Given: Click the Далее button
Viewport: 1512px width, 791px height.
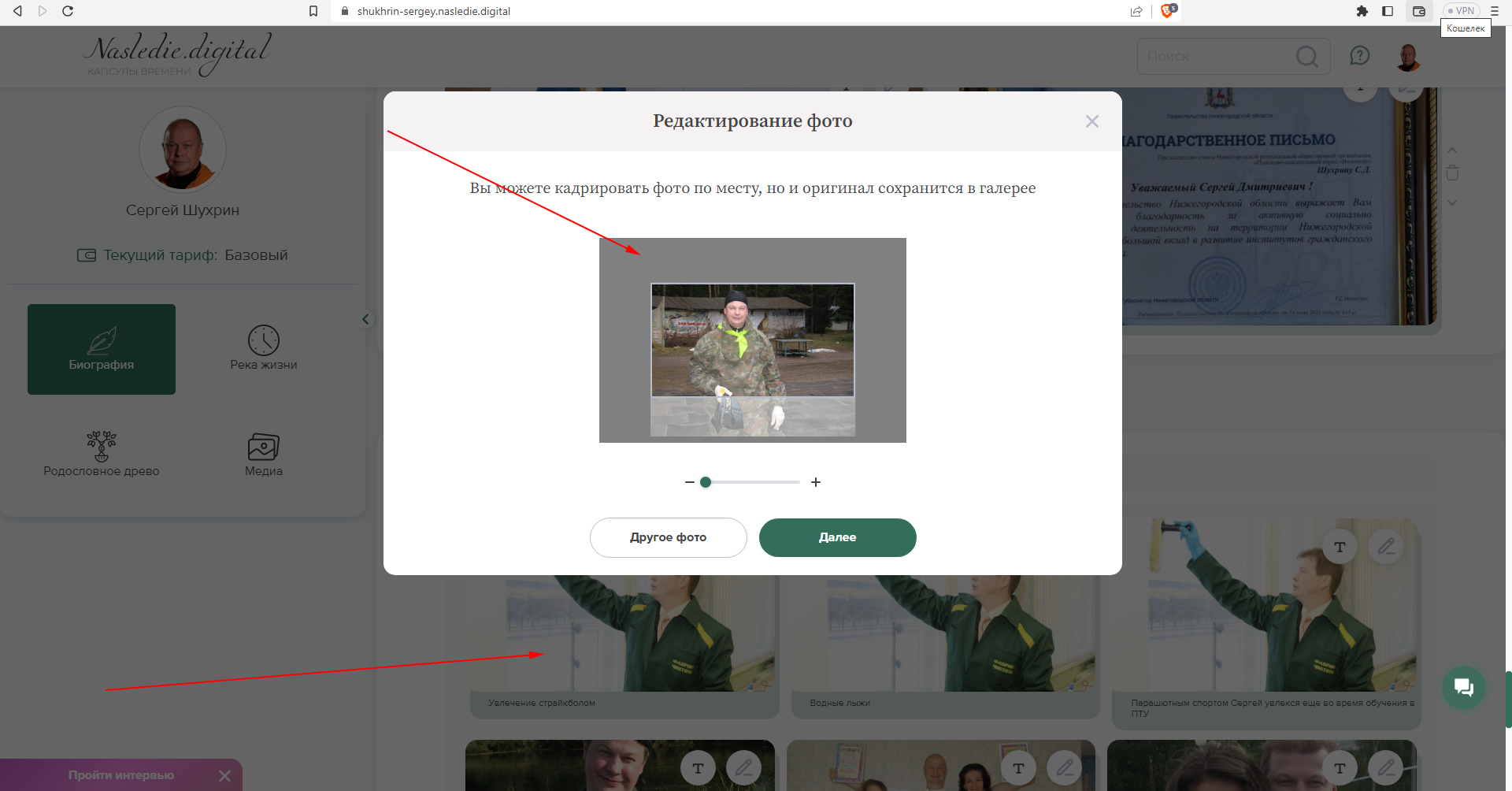Looking at the screenshot, I should (837, 537).
